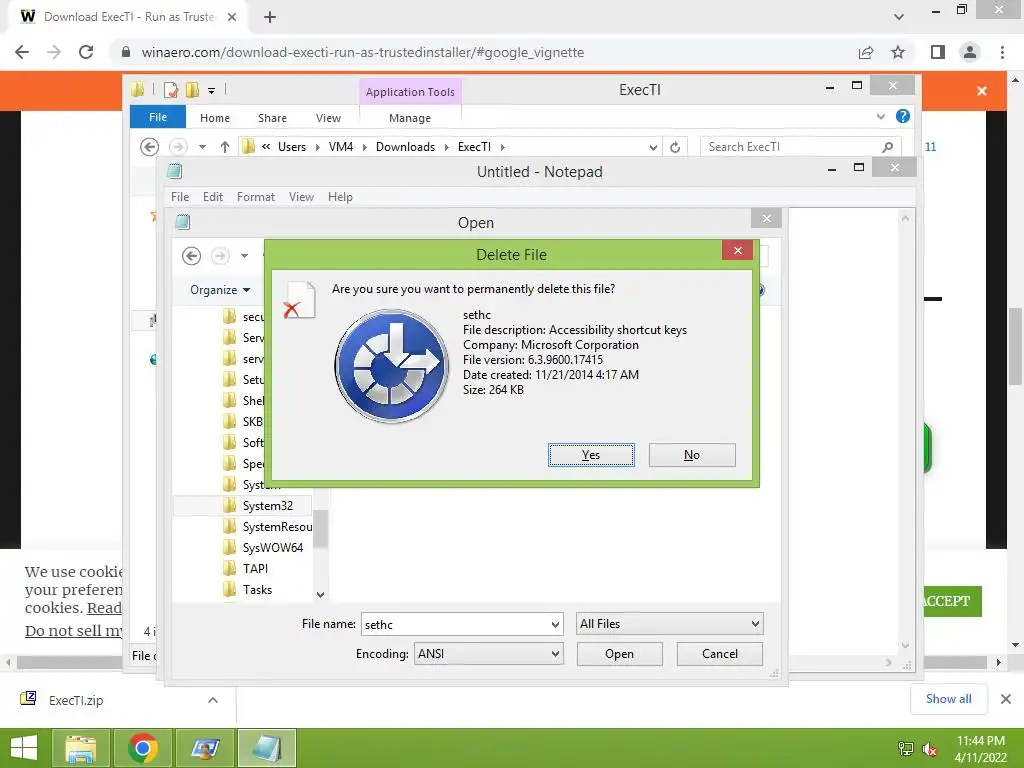Screen dimensions: 1024x768
Task: Click the Search ExecTI field
Action: (x=800, y=147)
